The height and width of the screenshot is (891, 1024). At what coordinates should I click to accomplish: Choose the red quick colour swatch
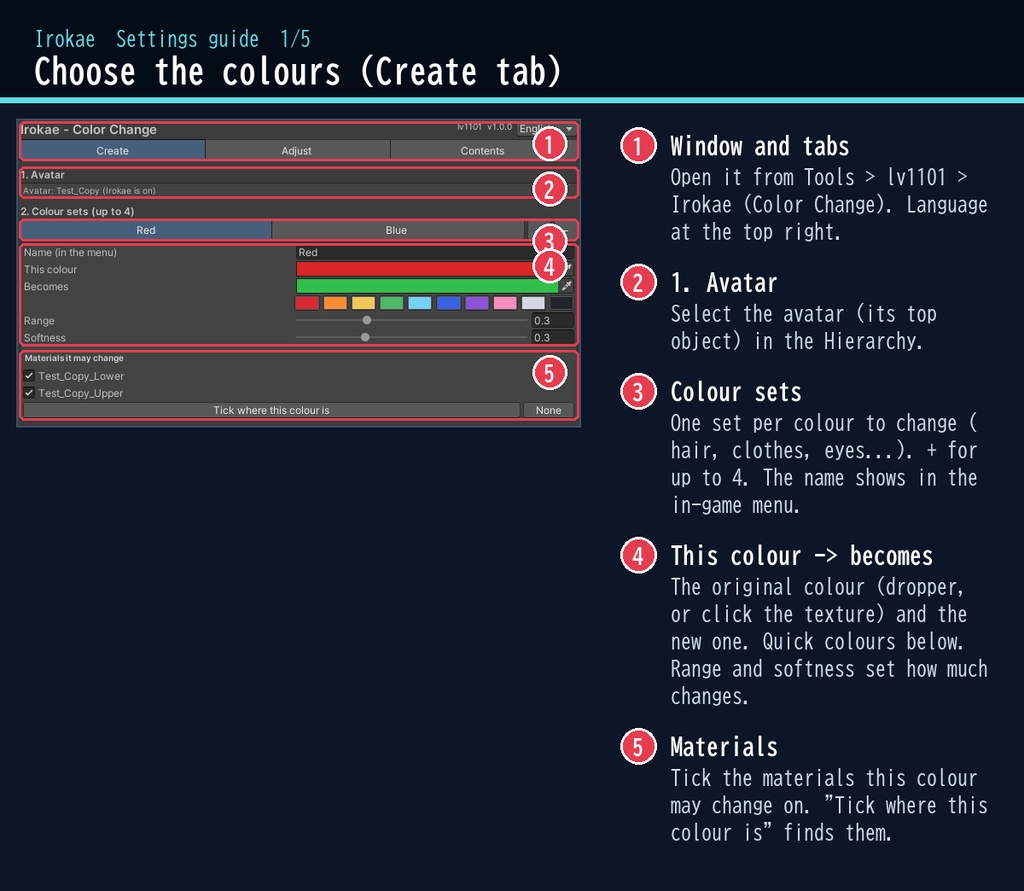[x=307, y=303]
